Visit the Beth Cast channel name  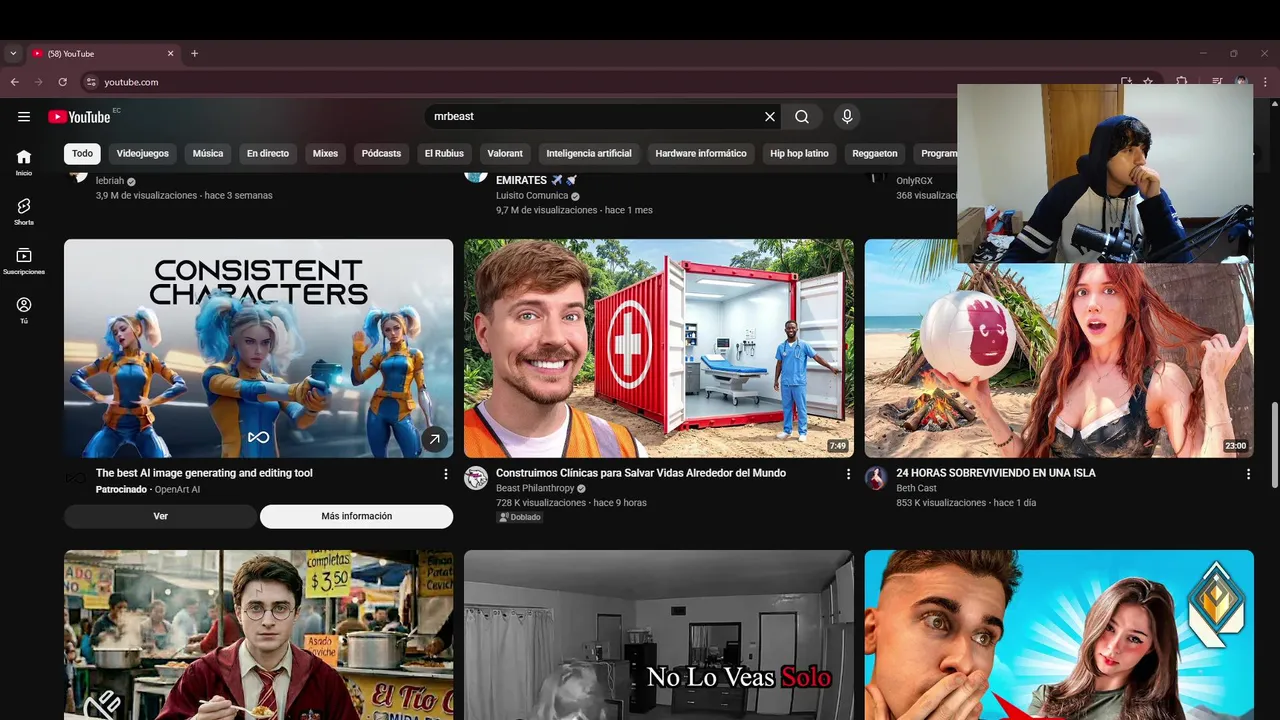[x=916, y=489]
